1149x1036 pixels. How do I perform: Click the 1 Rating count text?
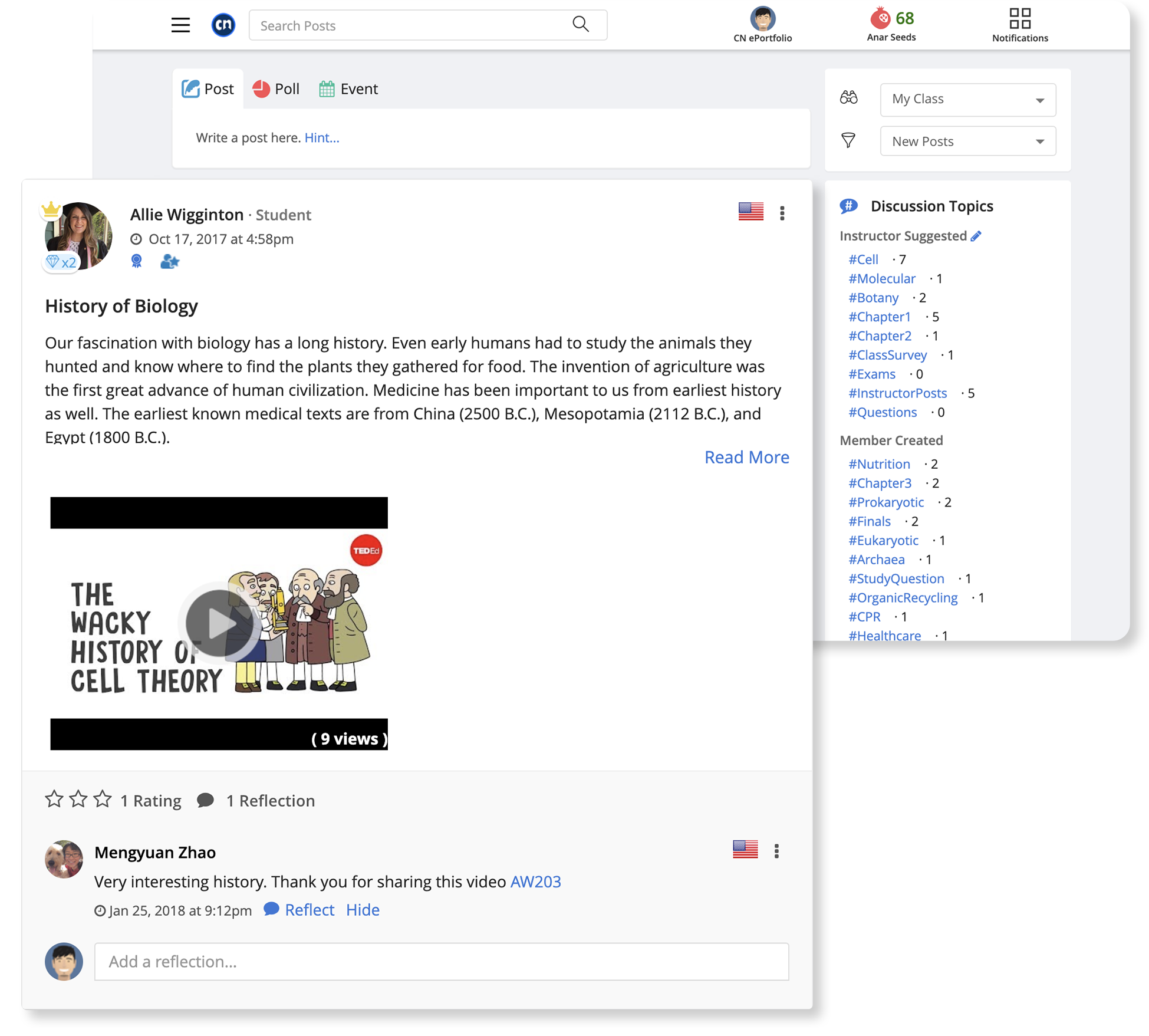pyautogui.click(x=151, y=800)
